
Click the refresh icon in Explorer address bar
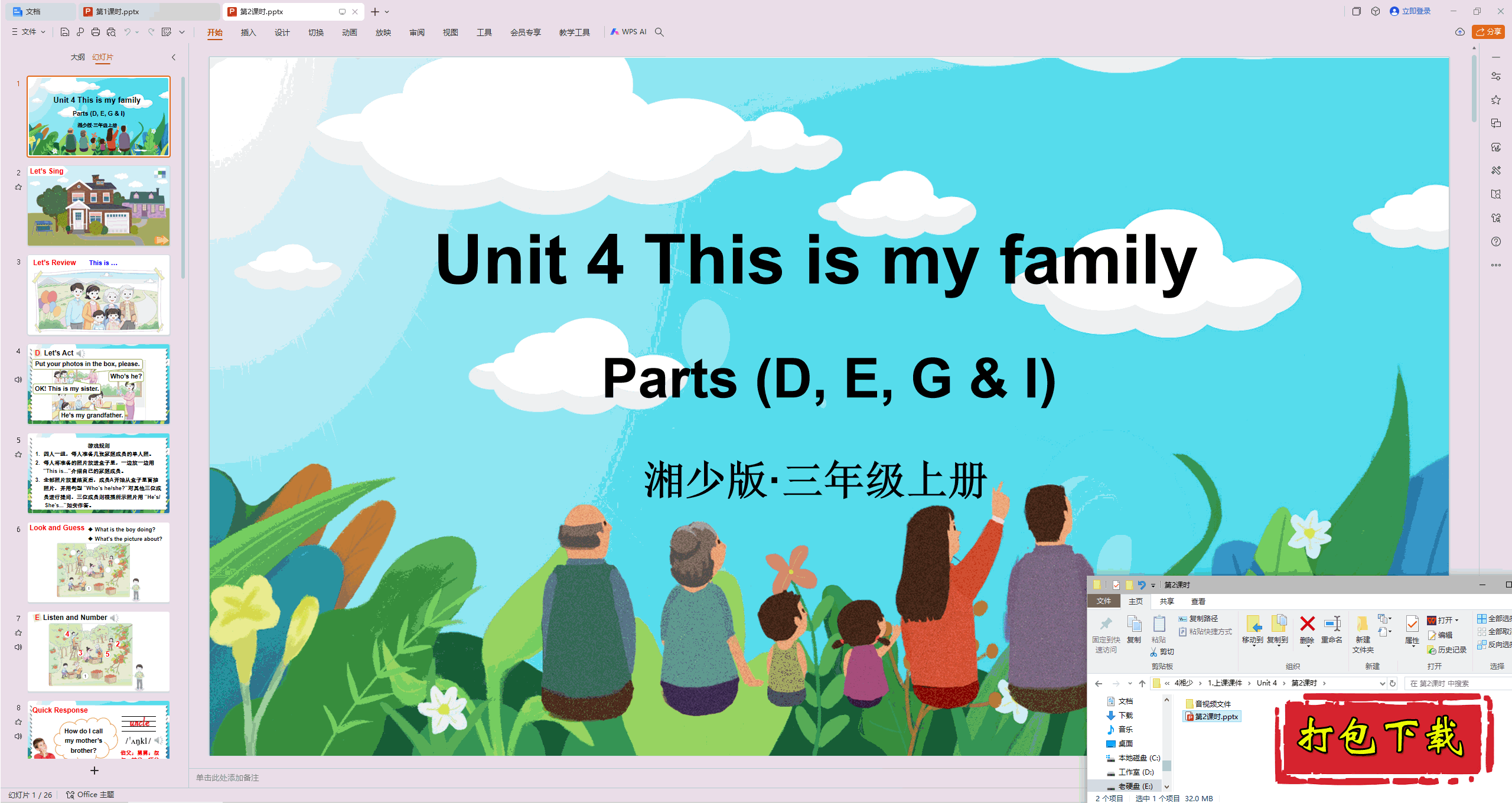1393,683
